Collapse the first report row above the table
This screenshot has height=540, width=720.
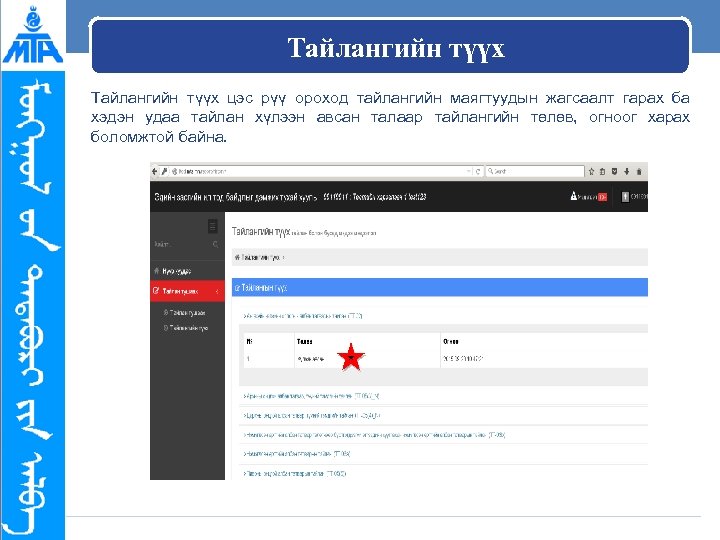[303, 316]
